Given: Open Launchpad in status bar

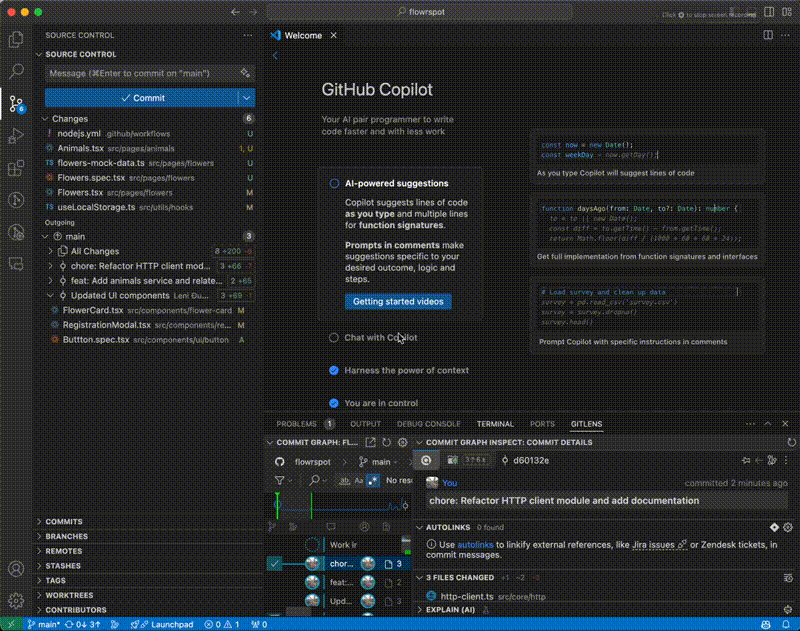Looking at the screenshot, I should point(162,624).
